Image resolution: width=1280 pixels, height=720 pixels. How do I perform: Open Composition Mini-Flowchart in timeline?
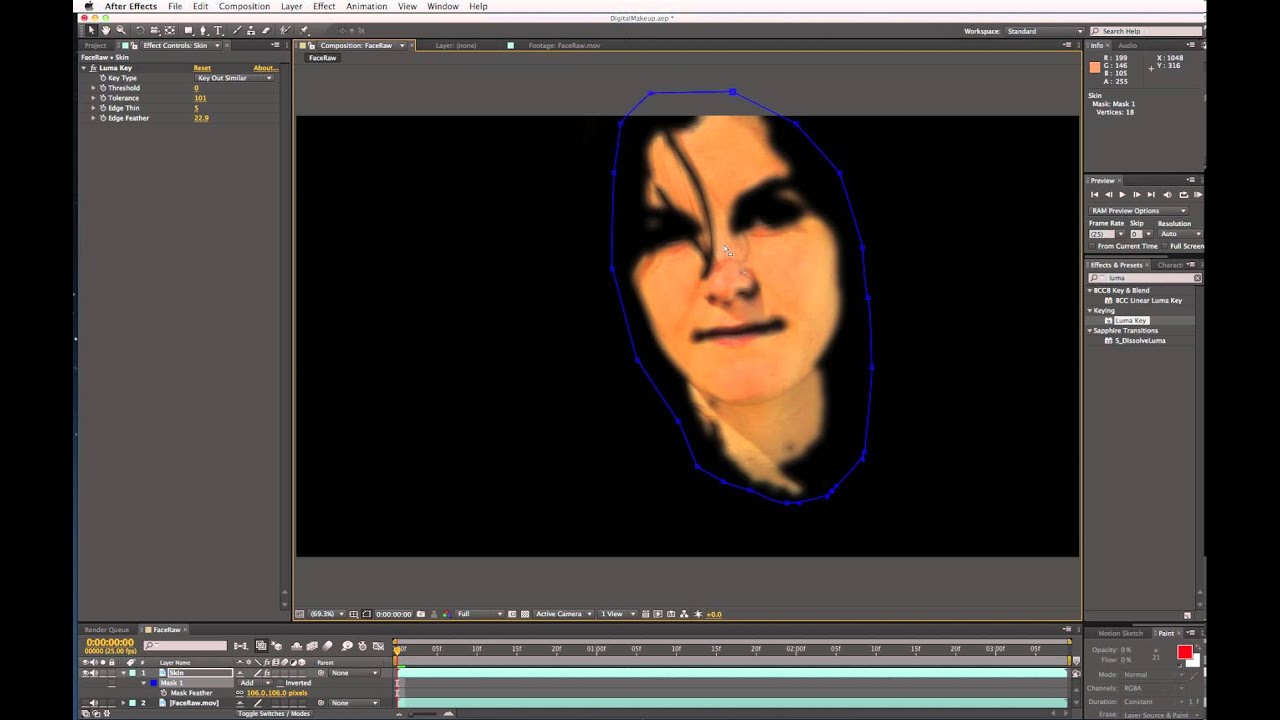[x=240, y=646]
